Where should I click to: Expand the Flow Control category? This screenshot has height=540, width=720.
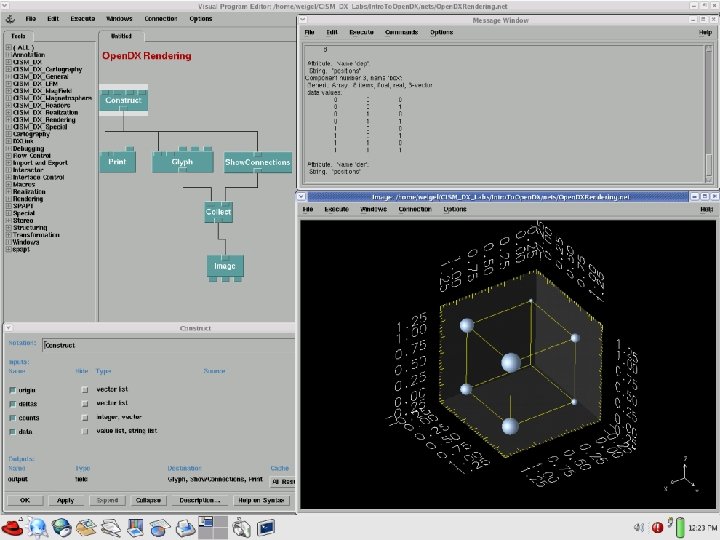8,156
